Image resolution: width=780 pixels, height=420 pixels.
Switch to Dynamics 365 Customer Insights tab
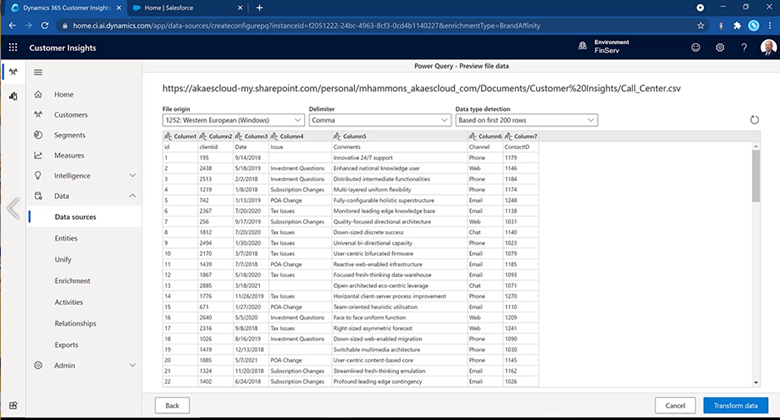(x=65, y=7)
